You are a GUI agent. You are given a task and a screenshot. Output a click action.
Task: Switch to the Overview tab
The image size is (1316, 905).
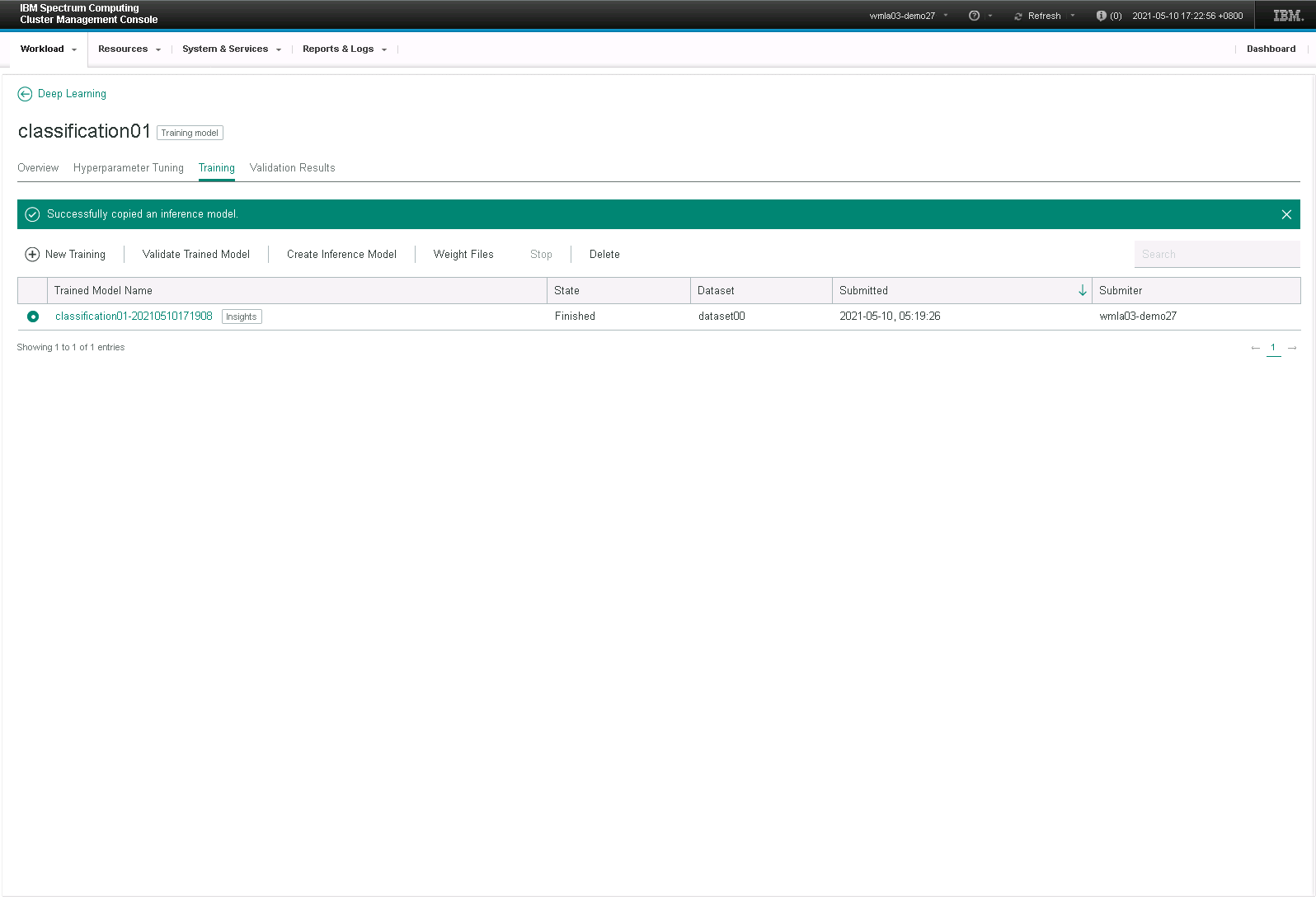pos(38,168)
